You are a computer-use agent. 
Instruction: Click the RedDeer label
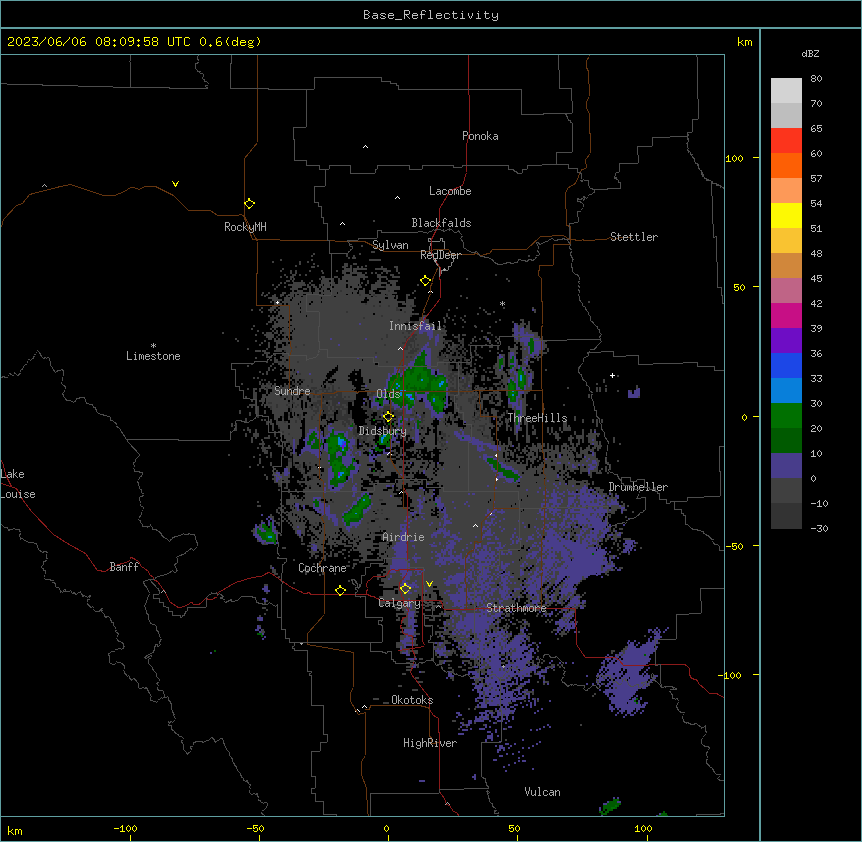pos(440,255)
